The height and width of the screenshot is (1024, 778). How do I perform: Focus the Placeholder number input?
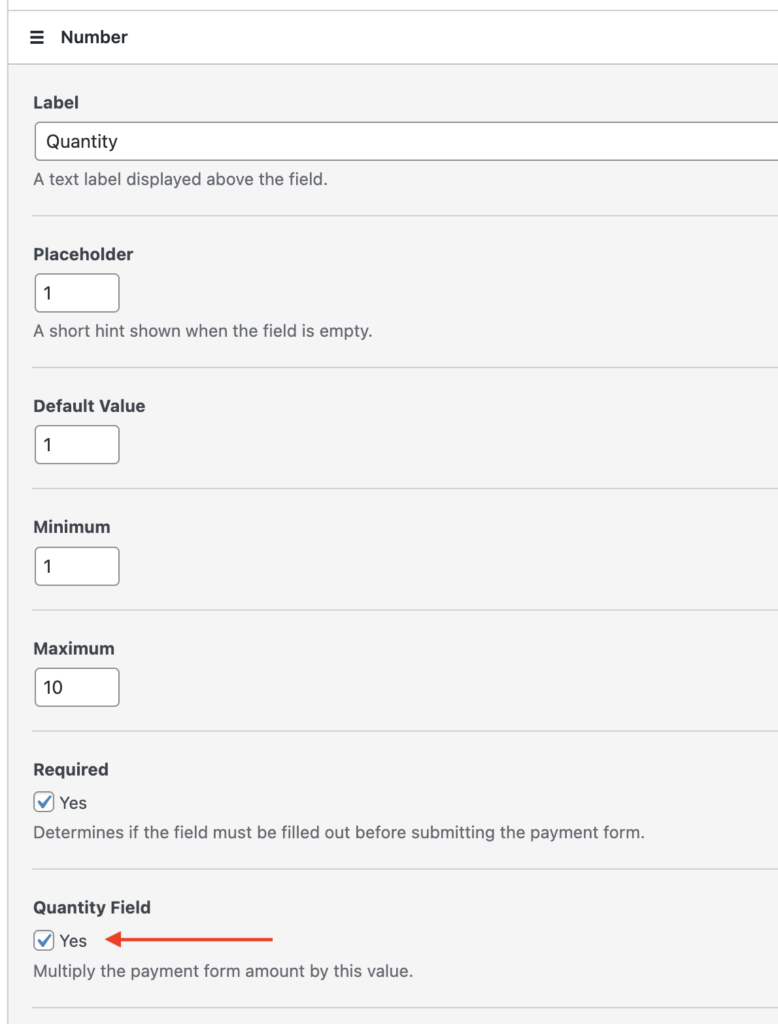76,293
